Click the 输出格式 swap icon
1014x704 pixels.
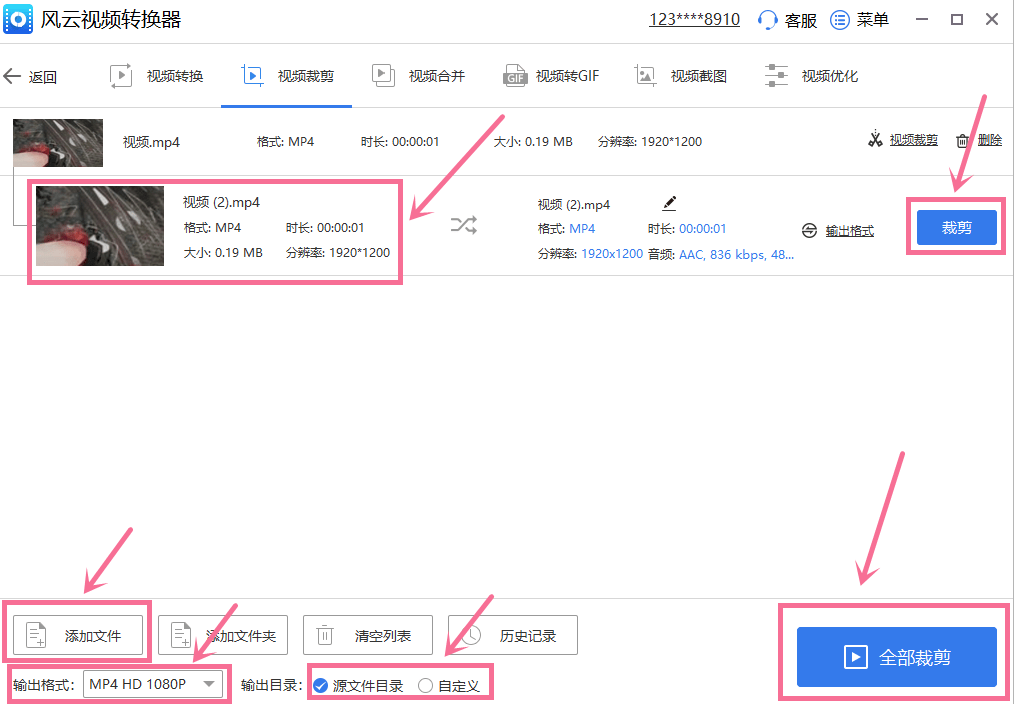pos(809,230)
